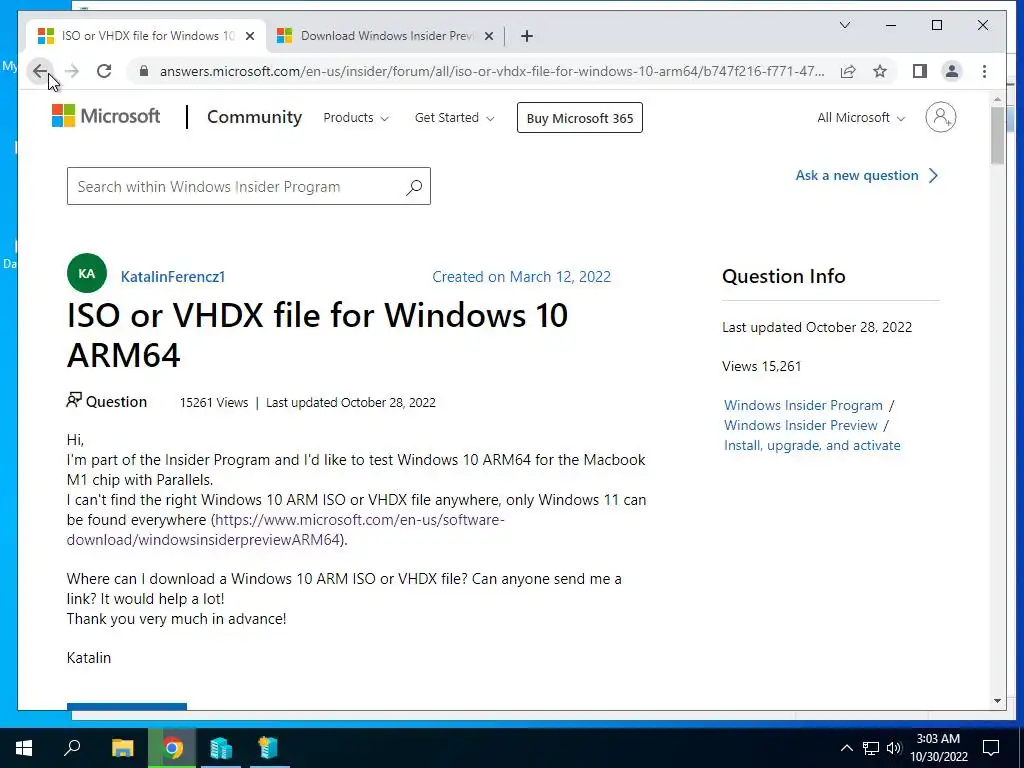Open File Explorer from taskbar

pos(122,748)
